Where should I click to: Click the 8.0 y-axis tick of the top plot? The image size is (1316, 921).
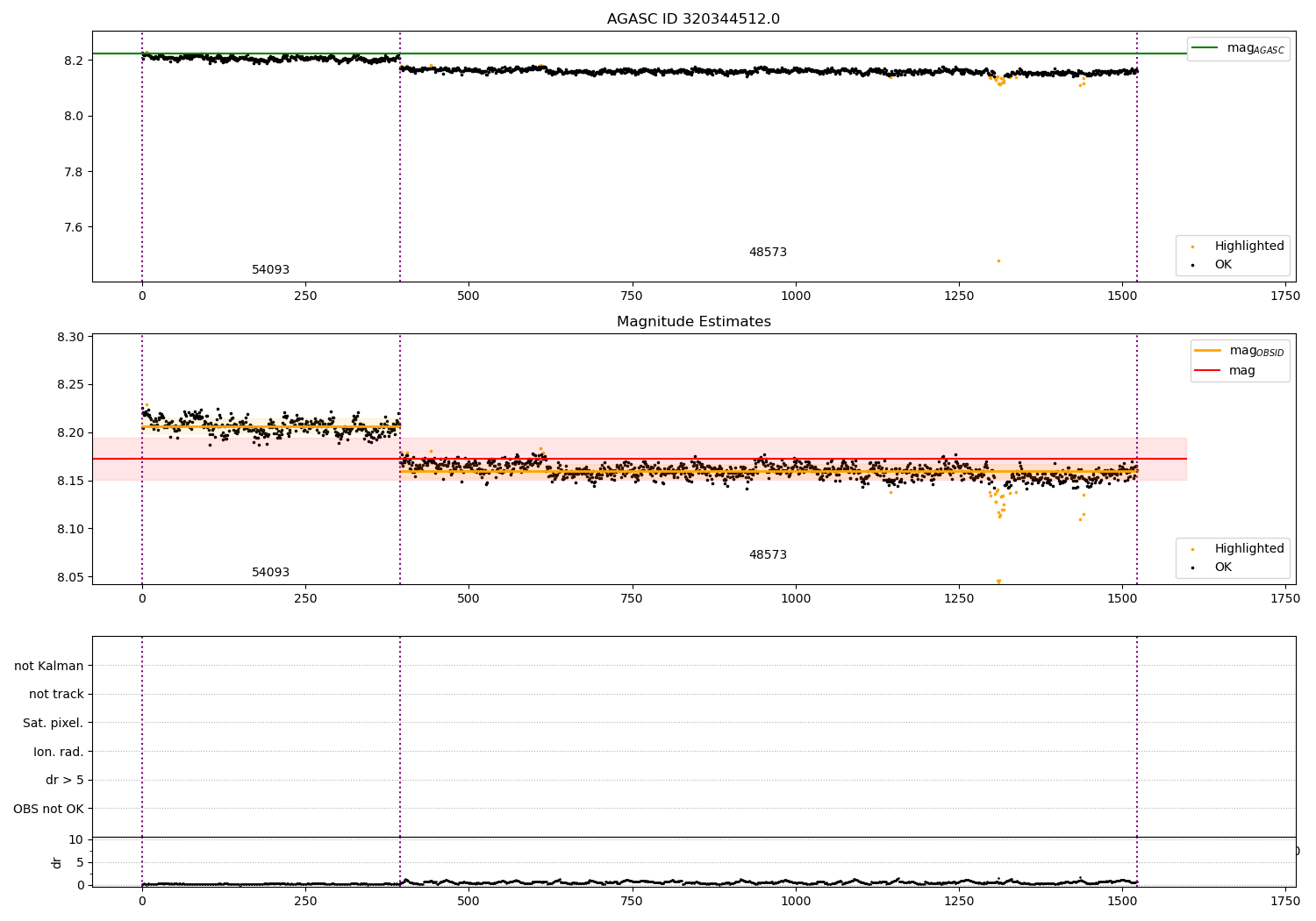pos(72,116)
